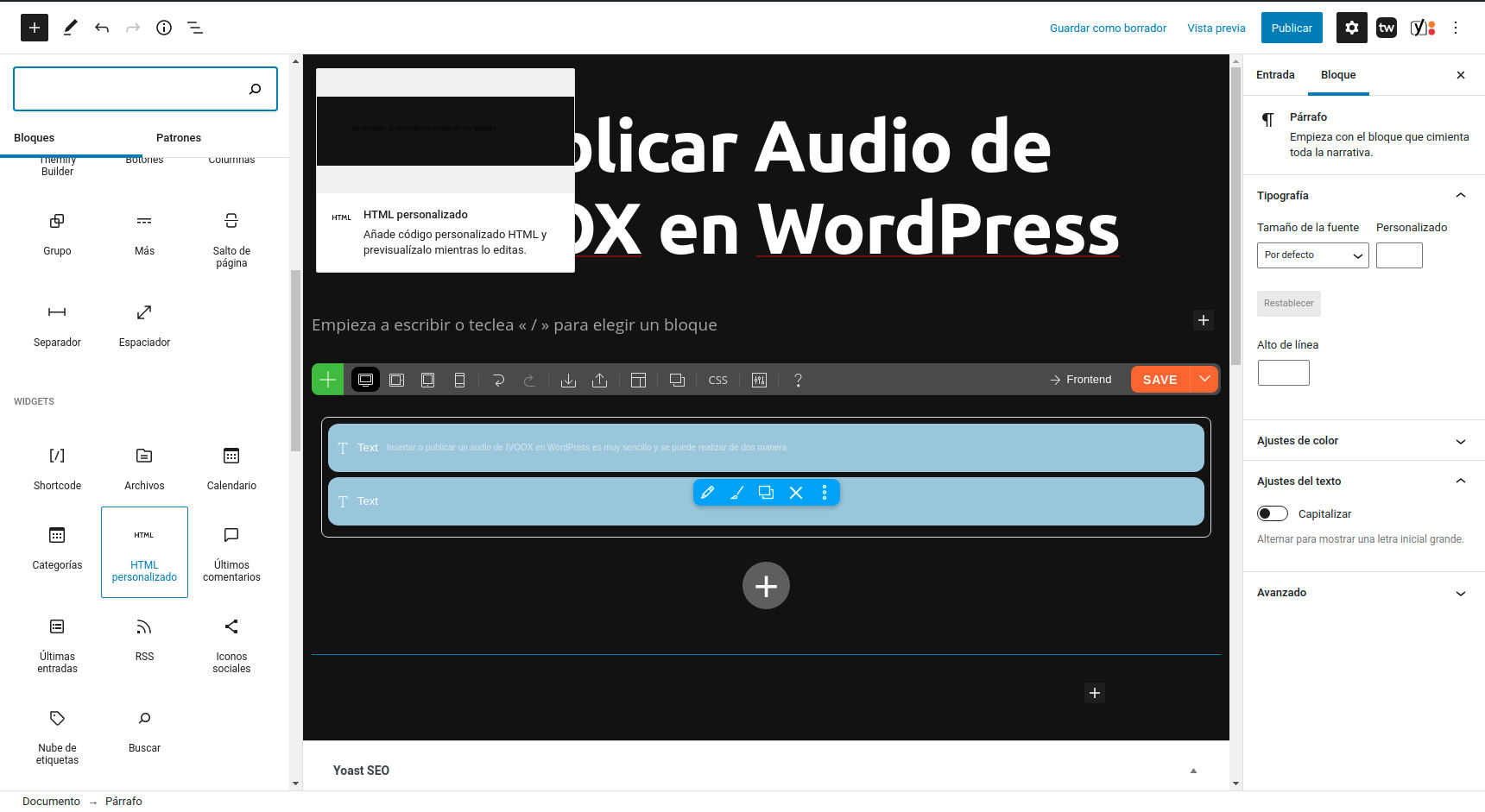This screenshot has width=1485, height=812.
Task: Duplicate the Text block via its copy icon
Action: [767, 492]
